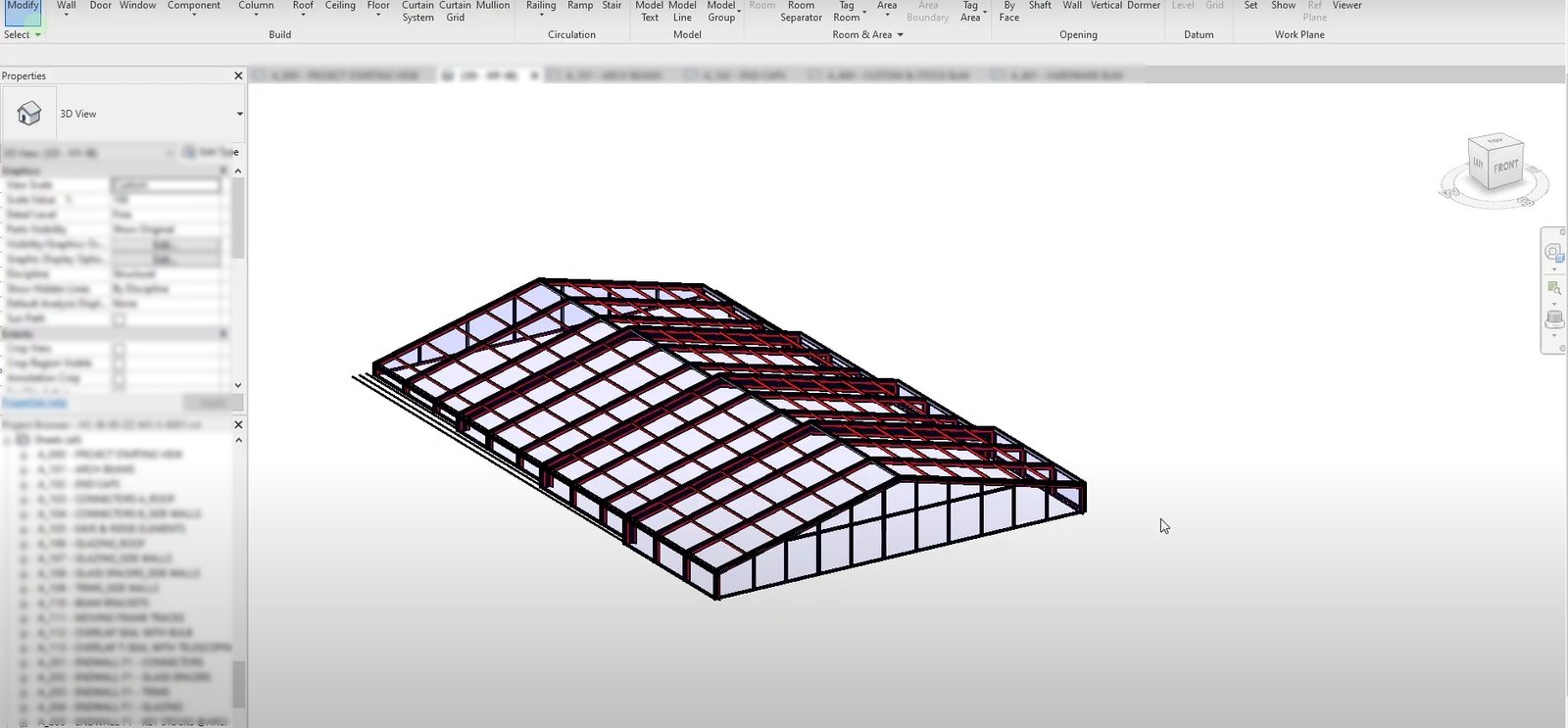
Task: Check the Annotation Crop checkbox
Action: (x=119, y=378)
